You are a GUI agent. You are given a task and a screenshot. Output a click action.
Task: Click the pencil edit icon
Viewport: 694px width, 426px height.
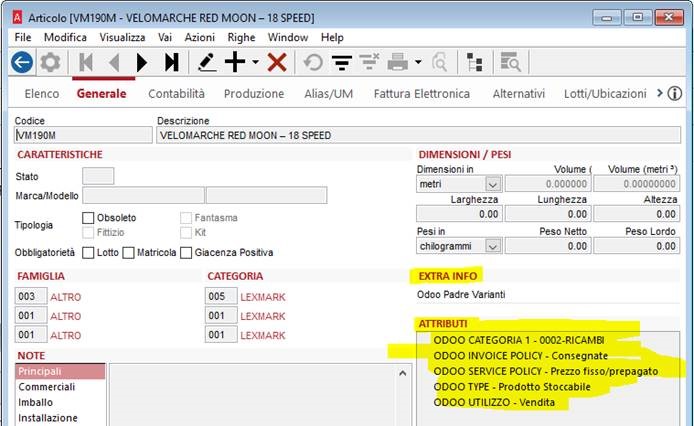pos(207,62)
